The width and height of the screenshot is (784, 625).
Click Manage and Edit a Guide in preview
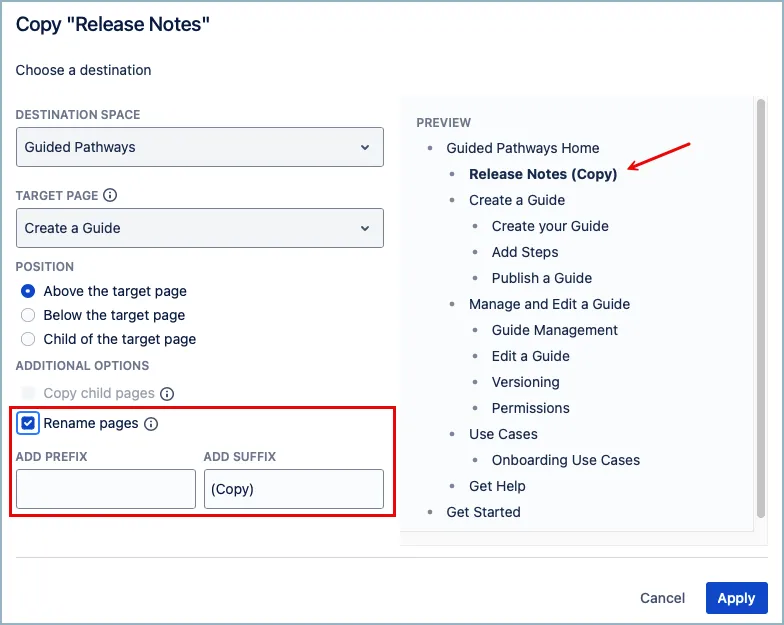point(549,304)
